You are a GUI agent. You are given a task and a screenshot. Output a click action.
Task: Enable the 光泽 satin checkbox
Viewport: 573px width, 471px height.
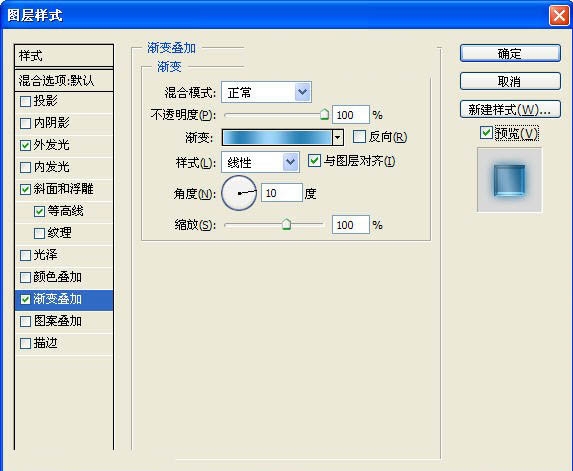click(25, 255)
